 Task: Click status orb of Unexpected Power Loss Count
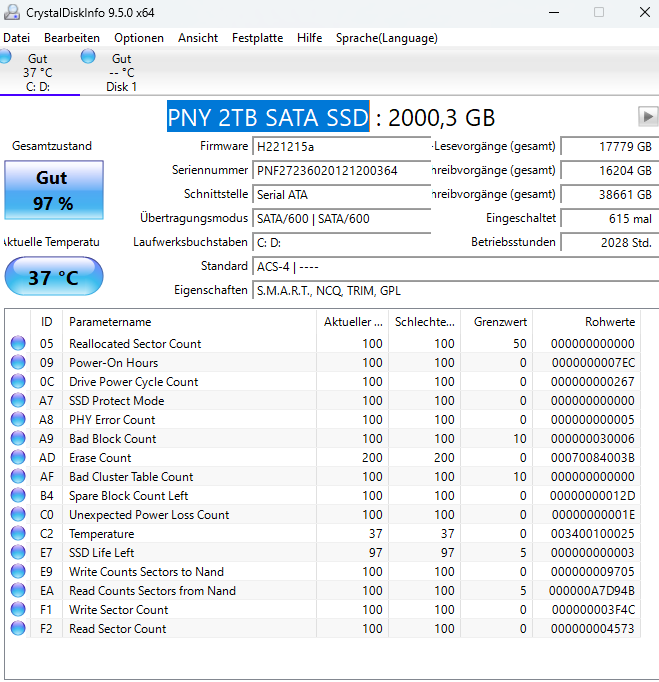point(18,514)
